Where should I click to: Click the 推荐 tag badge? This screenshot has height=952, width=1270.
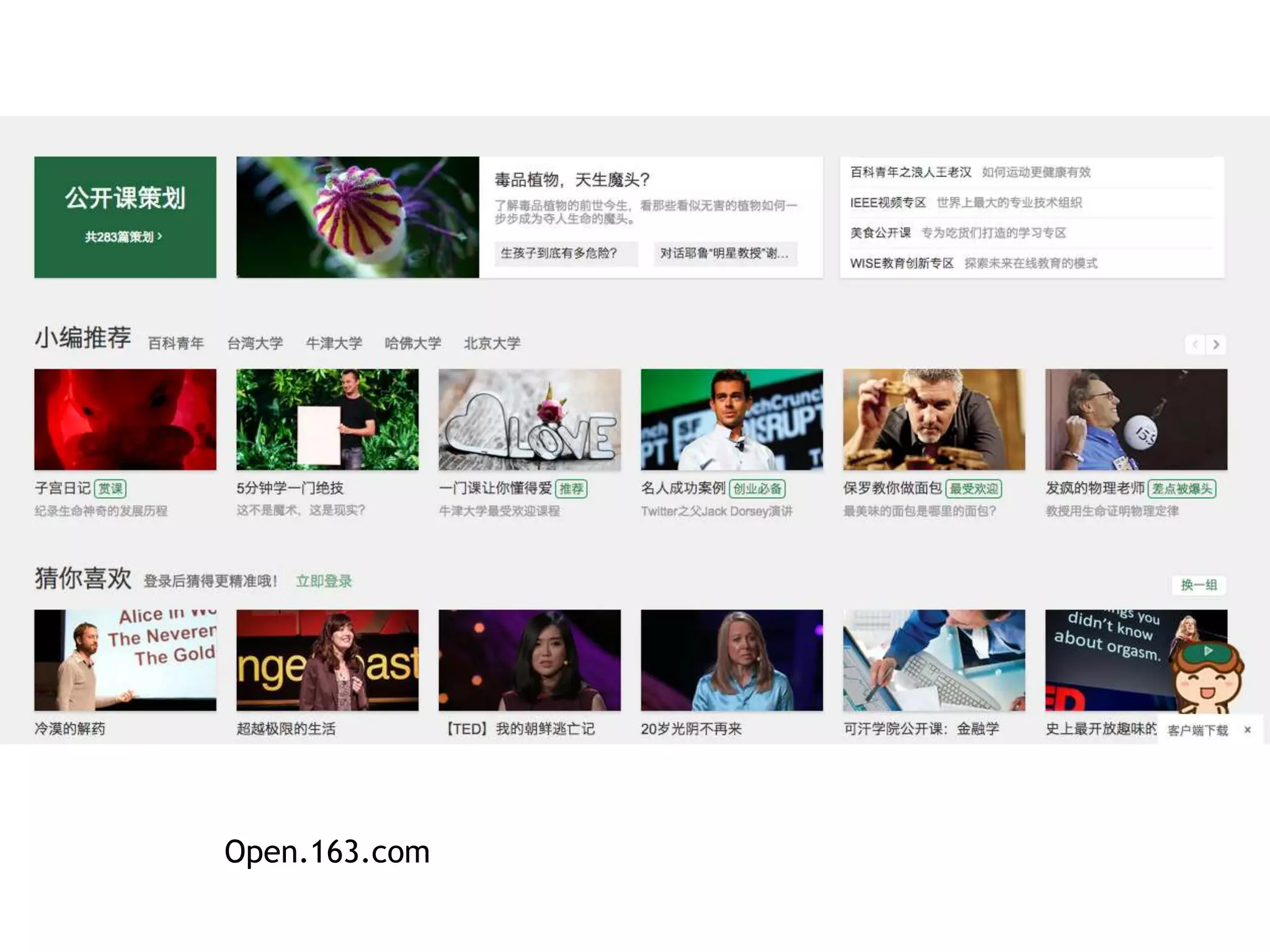[571, 489]
